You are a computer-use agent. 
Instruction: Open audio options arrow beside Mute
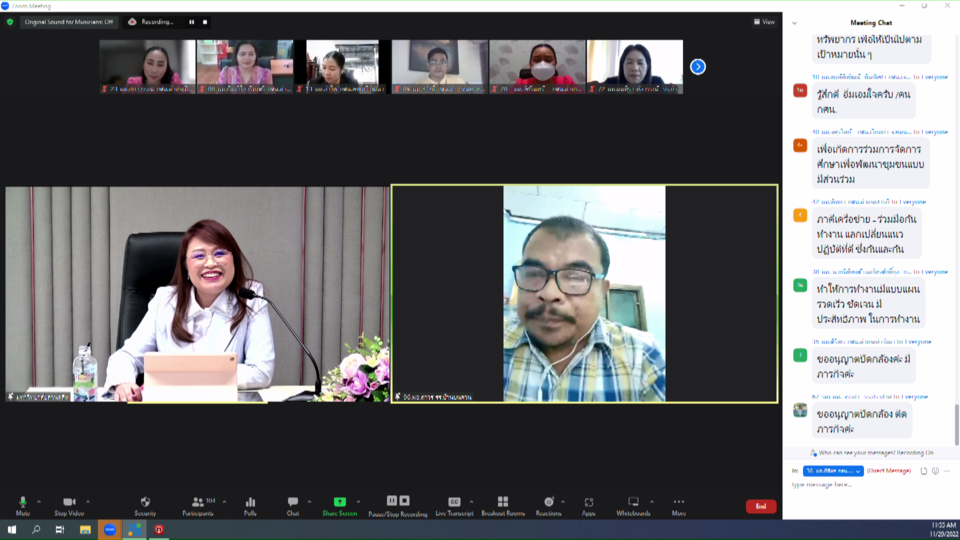pyautogui.click(x=39, y=502)
